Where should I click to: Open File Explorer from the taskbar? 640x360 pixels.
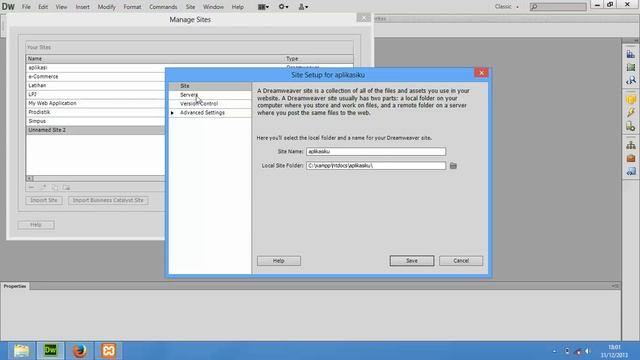(21, 350)
